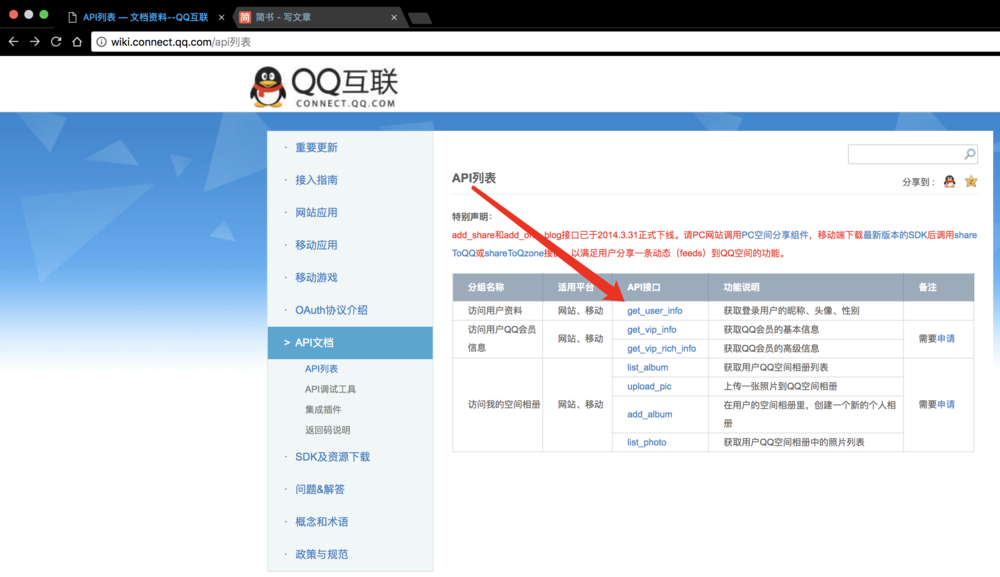The height and width of the screenshot is (577, 1000).
Task: Open 重要更新 in sidebar
Action: coord(316,147)
